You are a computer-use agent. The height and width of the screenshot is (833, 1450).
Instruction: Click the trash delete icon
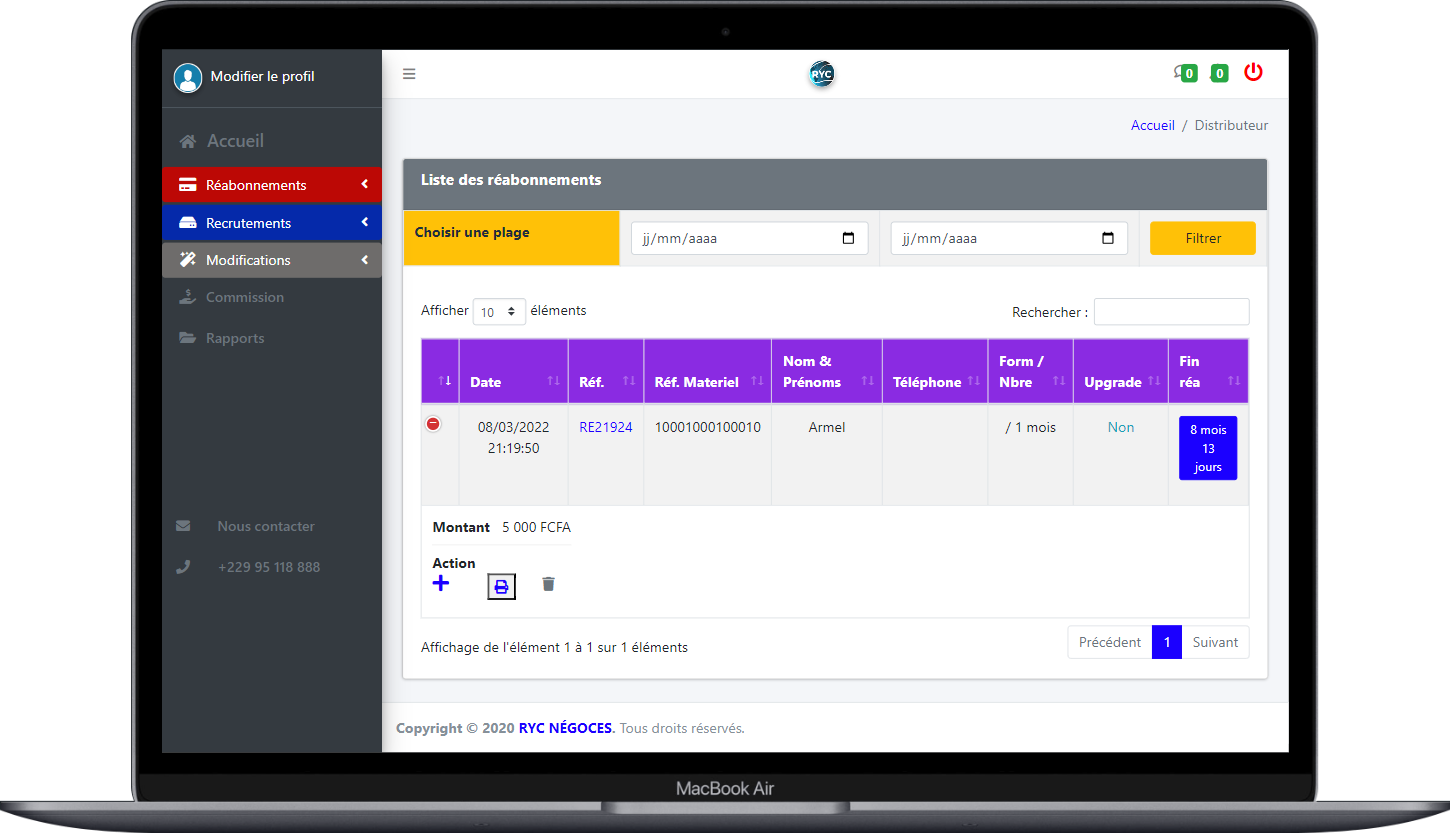(548, 584)
